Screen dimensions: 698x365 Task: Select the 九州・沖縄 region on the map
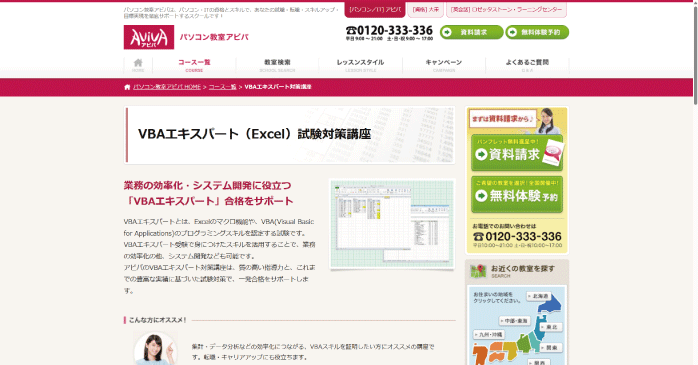489,334
